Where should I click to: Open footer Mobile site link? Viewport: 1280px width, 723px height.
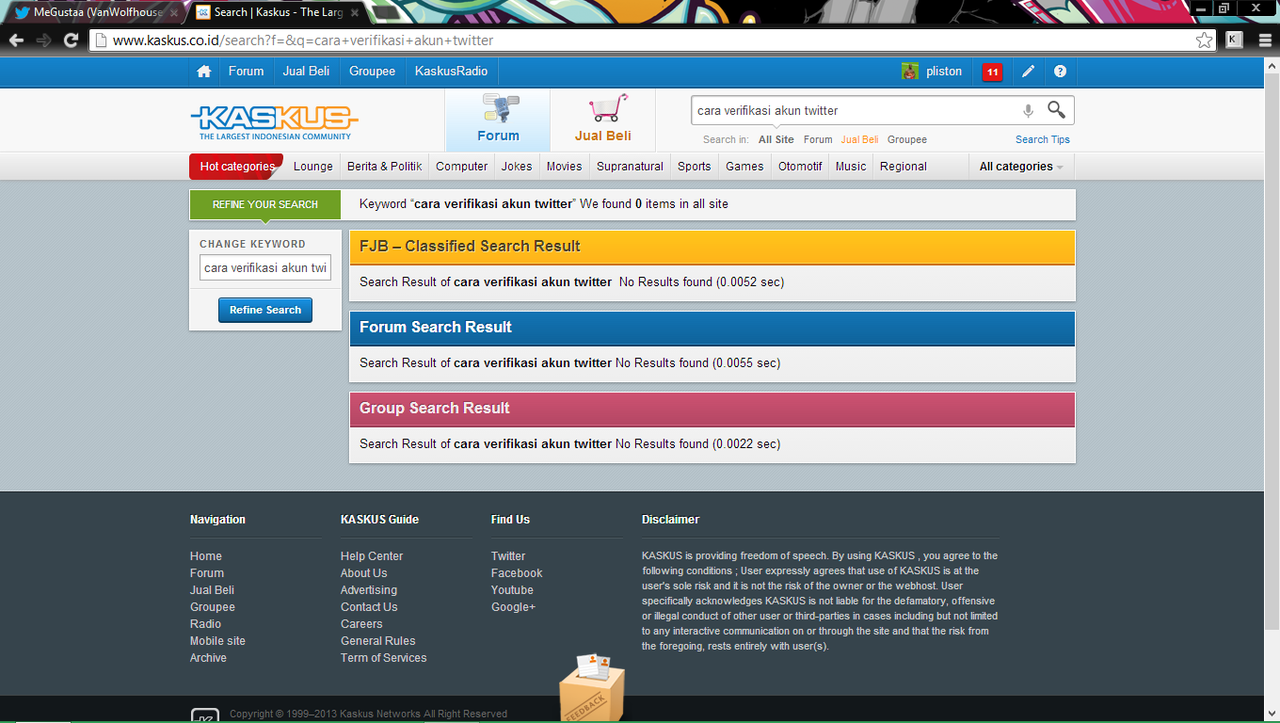click(218, 641)
